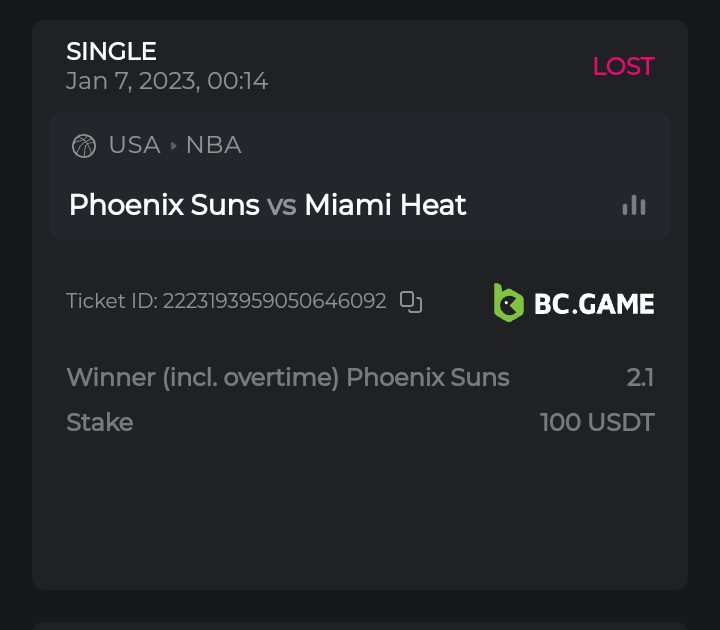
Task: Open the USA country link
Action: click(x=134, y=146)
